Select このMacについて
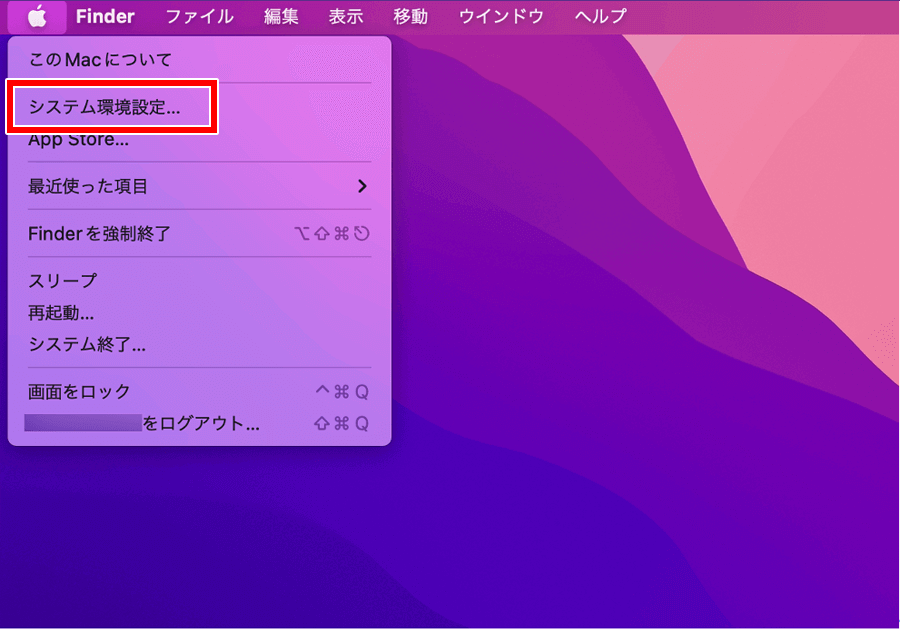900x629 pixels. tap(199, 59)
